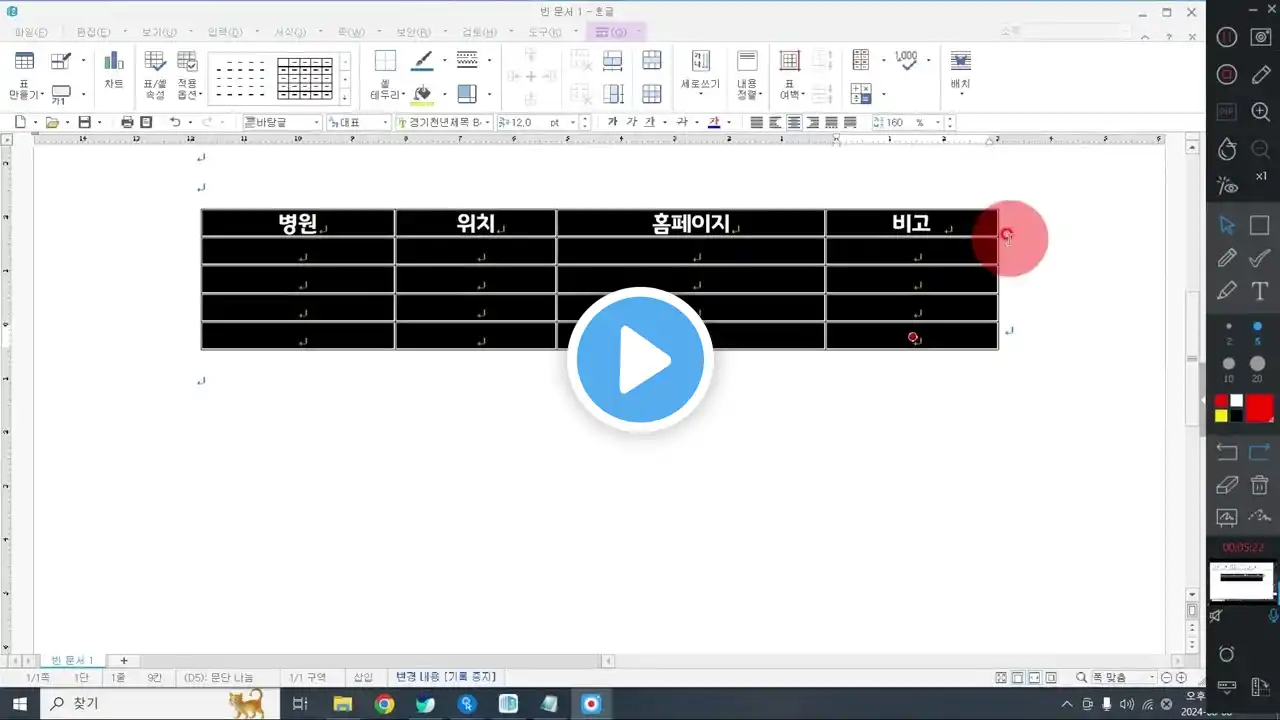The height and width of the screenshot is (720, 1280).
Task: Click the eraser tool in recorder panel
Action: pyautogui.click(x=1227, y=485)
